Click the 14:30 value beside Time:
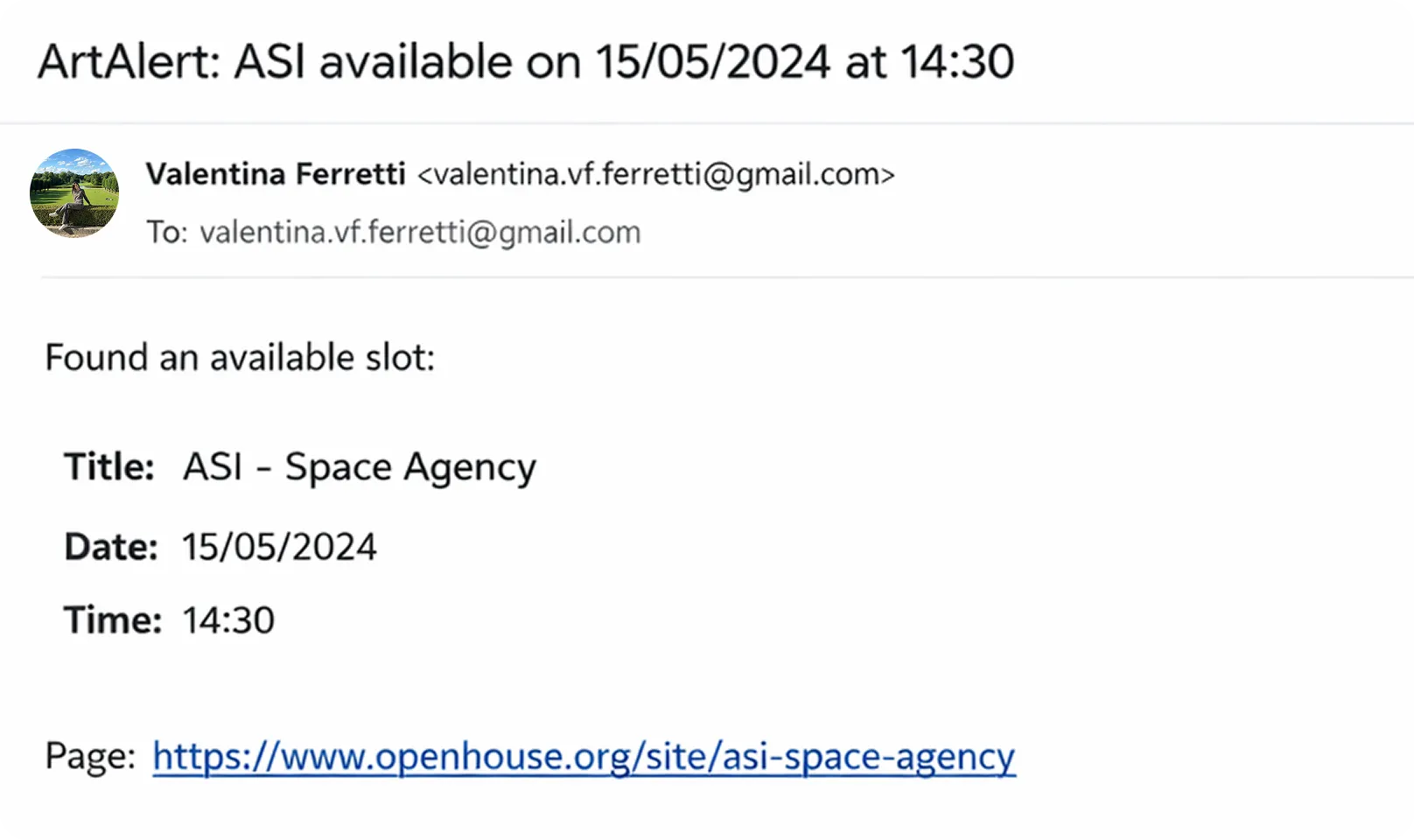This screenshot has width=1414, height=840. click(228, 620)
